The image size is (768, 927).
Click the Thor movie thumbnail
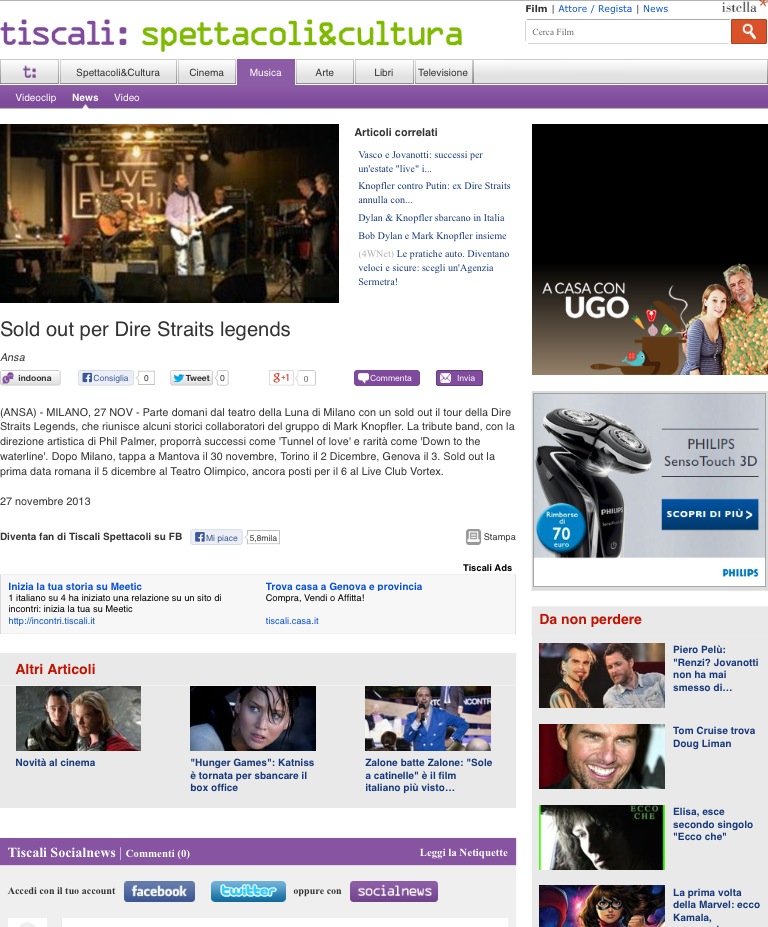(78, 718)
